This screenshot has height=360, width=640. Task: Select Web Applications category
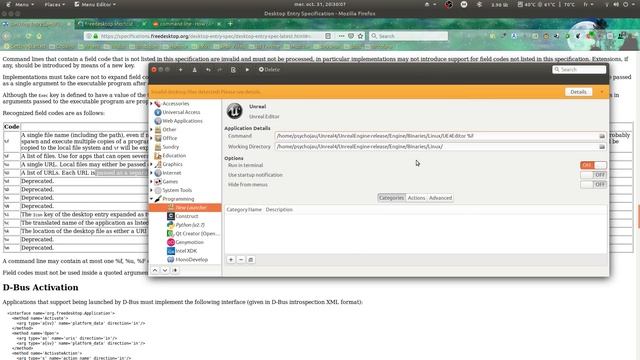click(182, 121)
